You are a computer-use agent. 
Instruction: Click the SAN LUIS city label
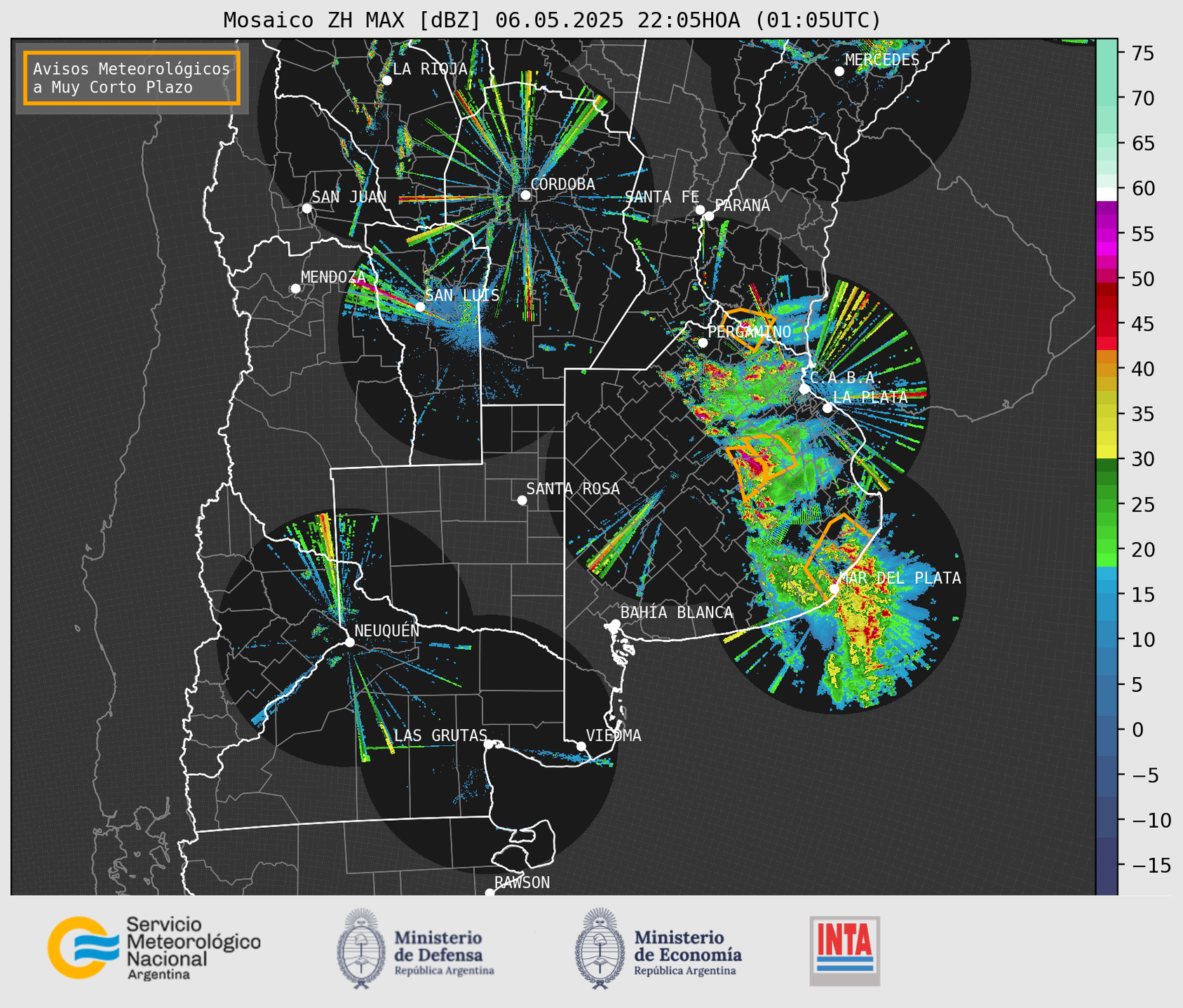coord(462,295)
